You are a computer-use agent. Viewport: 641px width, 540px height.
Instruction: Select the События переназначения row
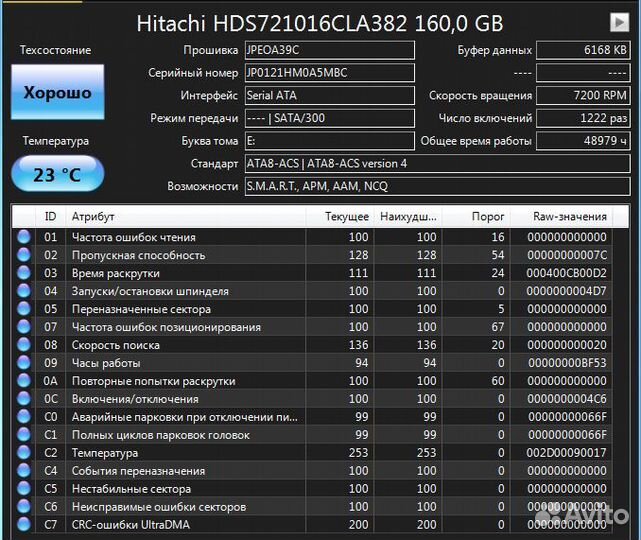pyautogui.click(x=312, y=471)
